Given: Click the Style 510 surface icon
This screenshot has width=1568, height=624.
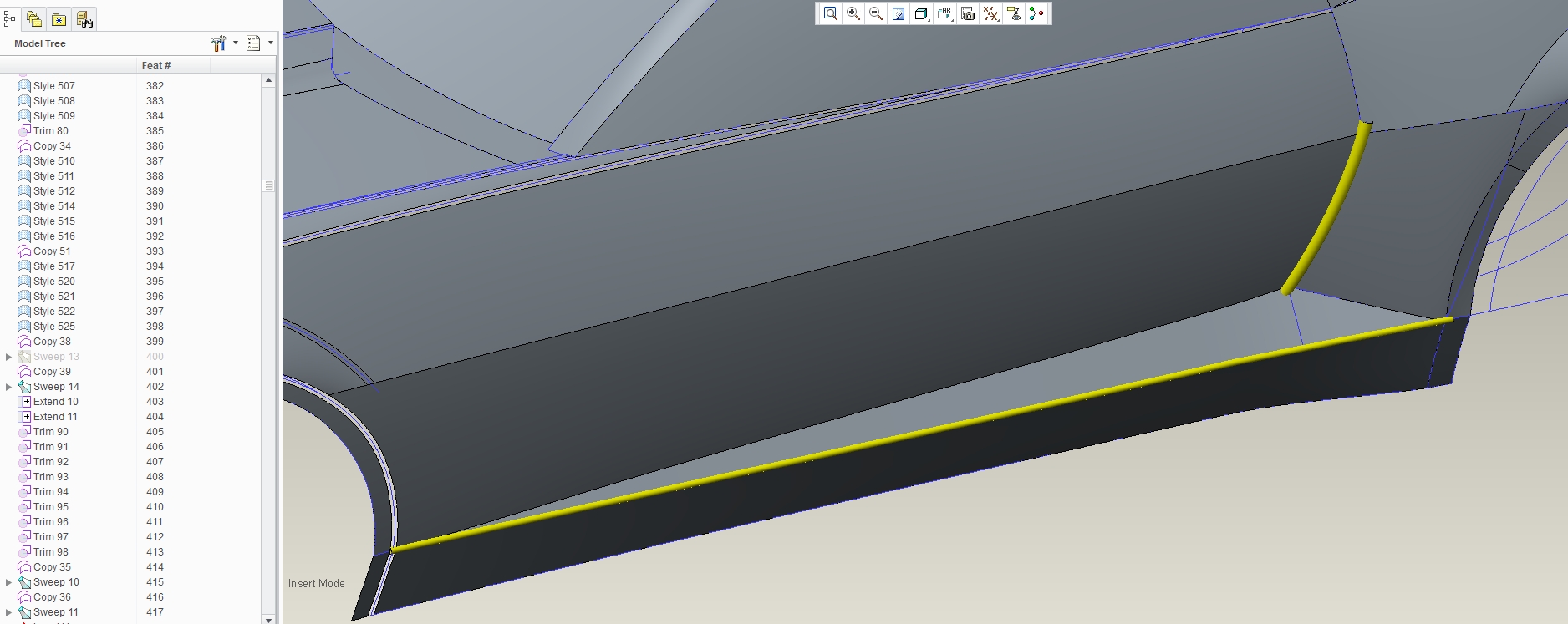Looking at the screenshot, I should point(24,161).
